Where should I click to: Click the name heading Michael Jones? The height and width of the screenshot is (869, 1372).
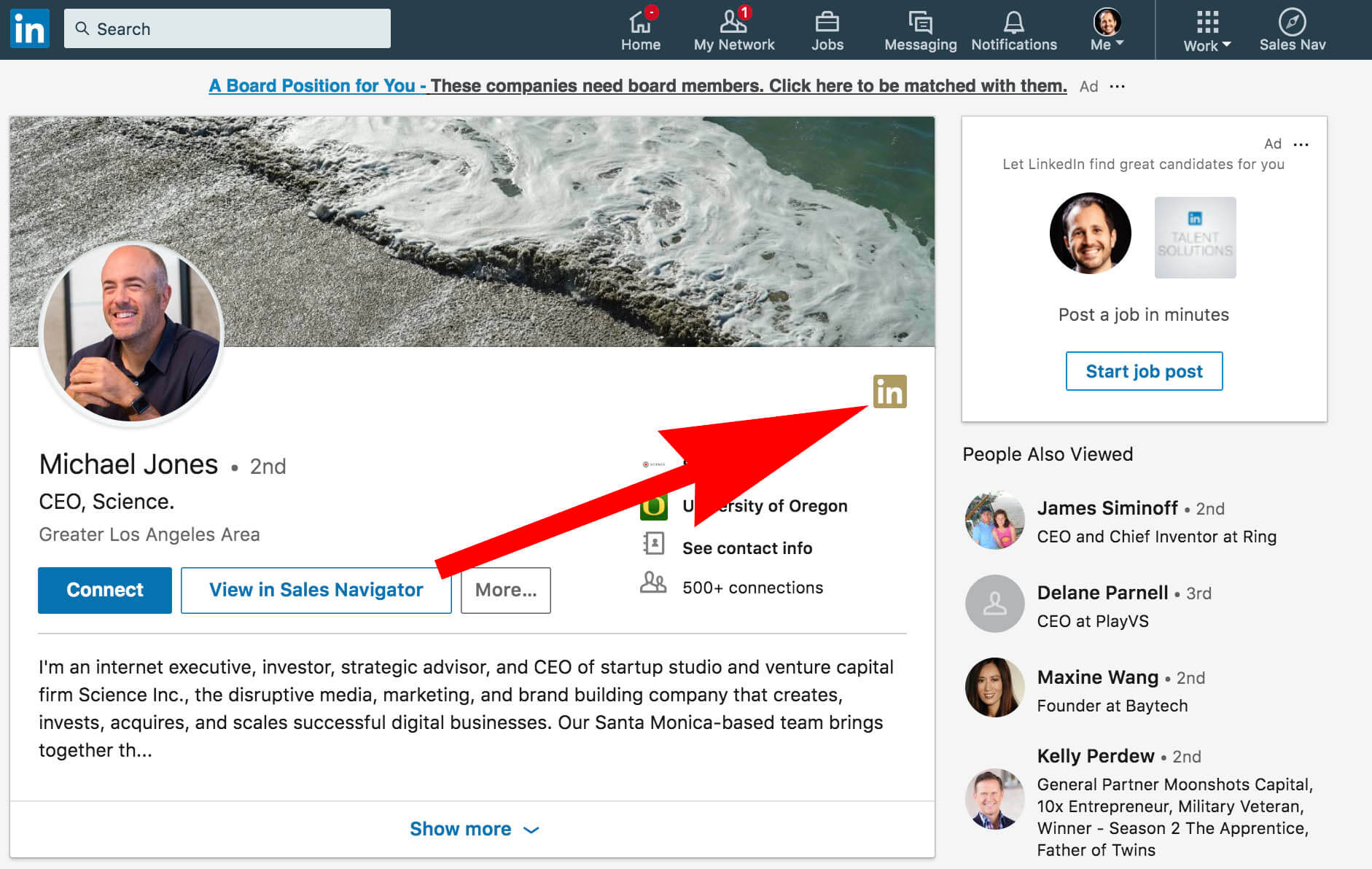pyautogui.click(x=128, y=464)
